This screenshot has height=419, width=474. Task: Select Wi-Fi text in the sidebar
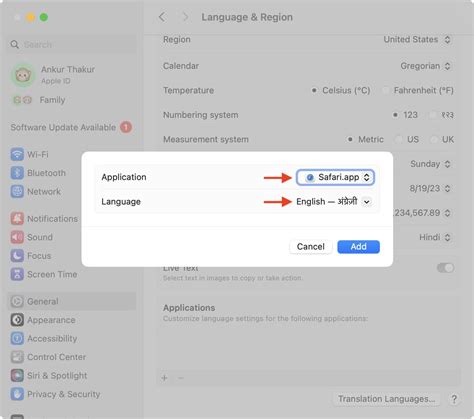[x=38, y=155]
